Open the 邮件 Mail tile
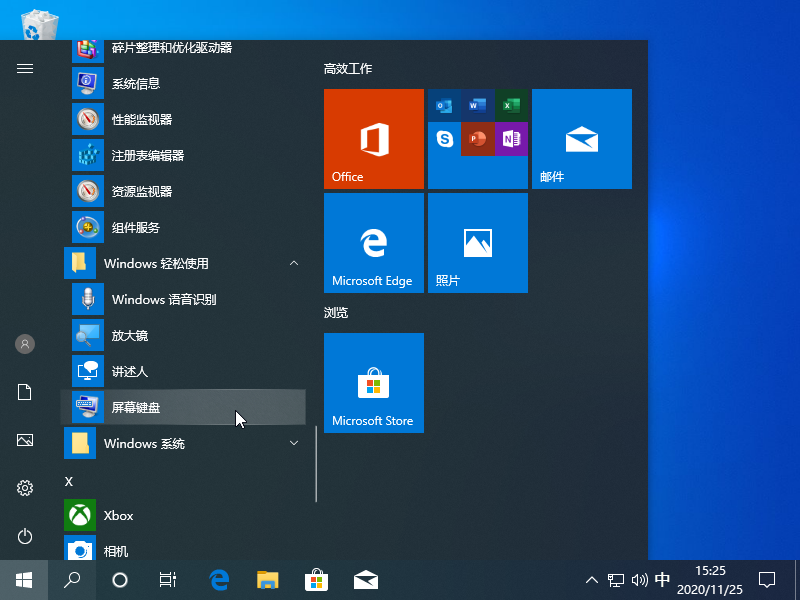 point(582,138)
